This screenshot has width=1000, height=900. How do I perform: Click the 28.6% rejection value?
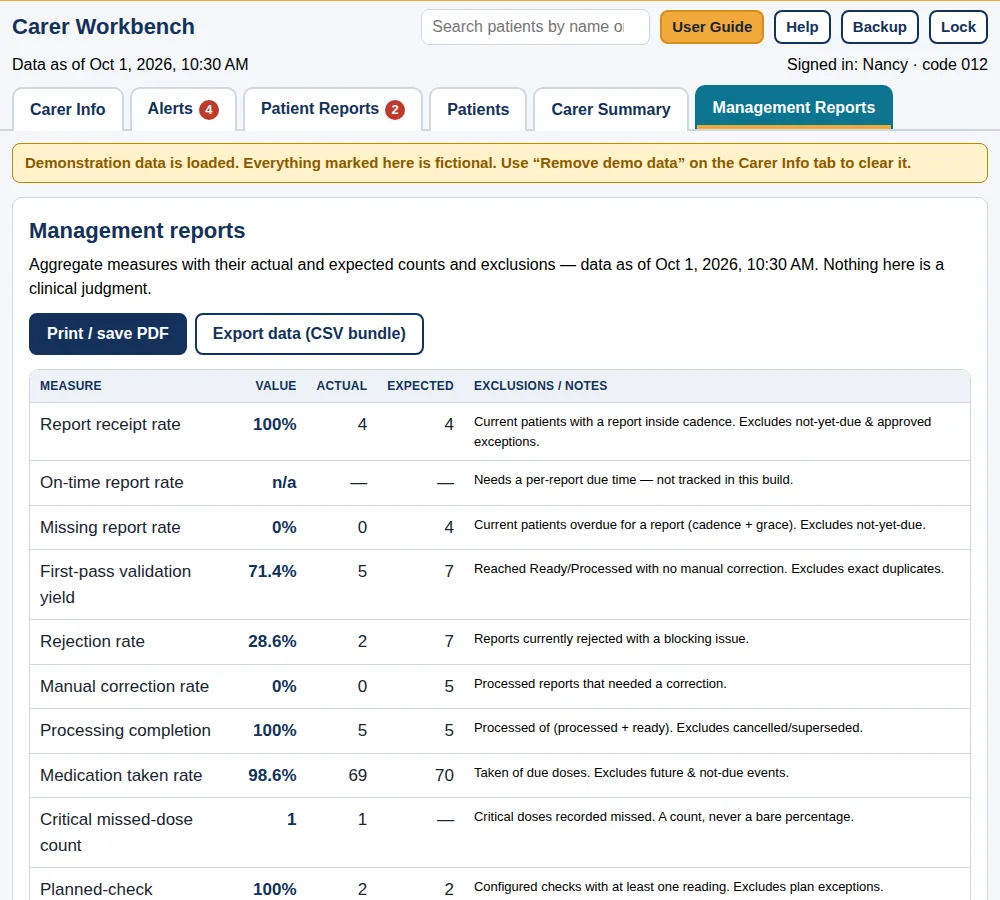pyautogui.click(x=272, y=641)
